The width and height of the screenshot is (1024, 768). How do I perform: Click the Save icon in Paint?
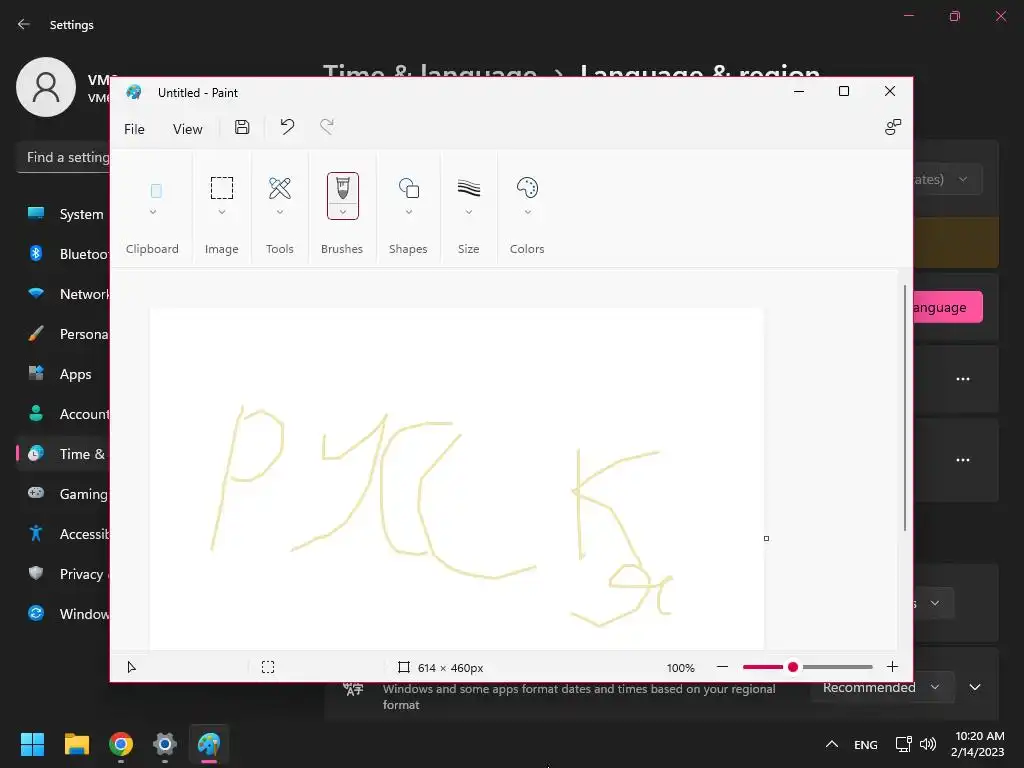pyautogui.click(x=242, y=127)
